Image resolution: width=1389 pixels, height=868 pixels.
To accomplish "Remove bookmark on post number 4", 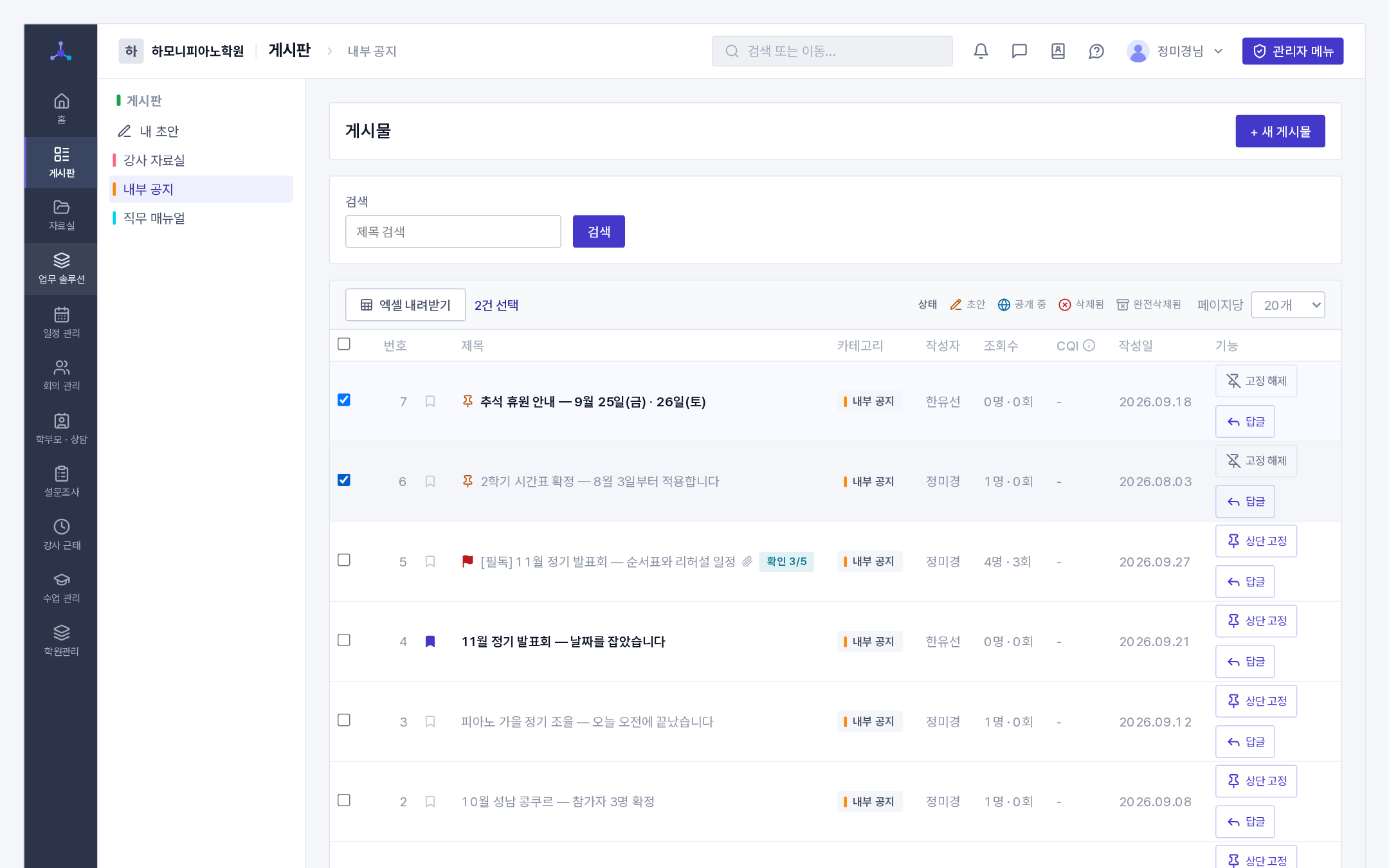I will [430, 642].
